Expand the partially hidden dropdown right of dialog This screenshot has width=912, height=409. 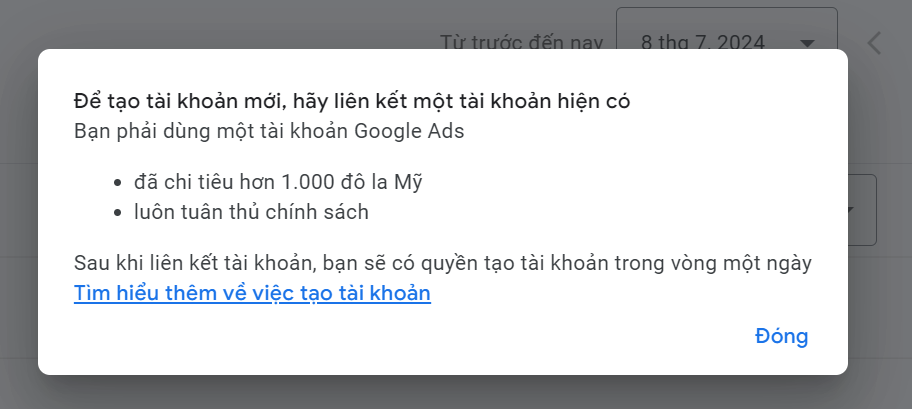point(861,210)
